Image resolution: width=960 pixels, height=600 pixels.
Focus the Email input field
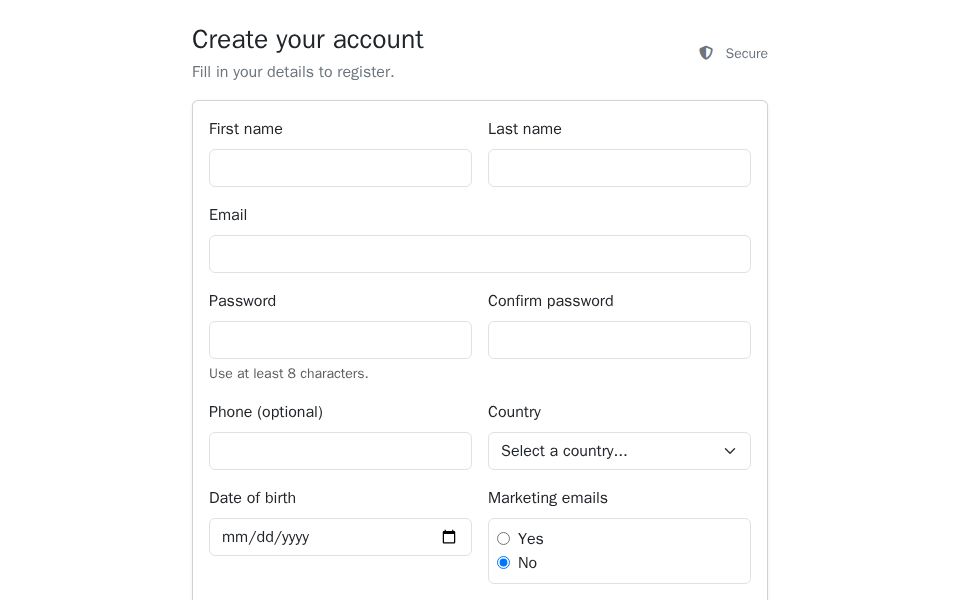tap(480, 254)
